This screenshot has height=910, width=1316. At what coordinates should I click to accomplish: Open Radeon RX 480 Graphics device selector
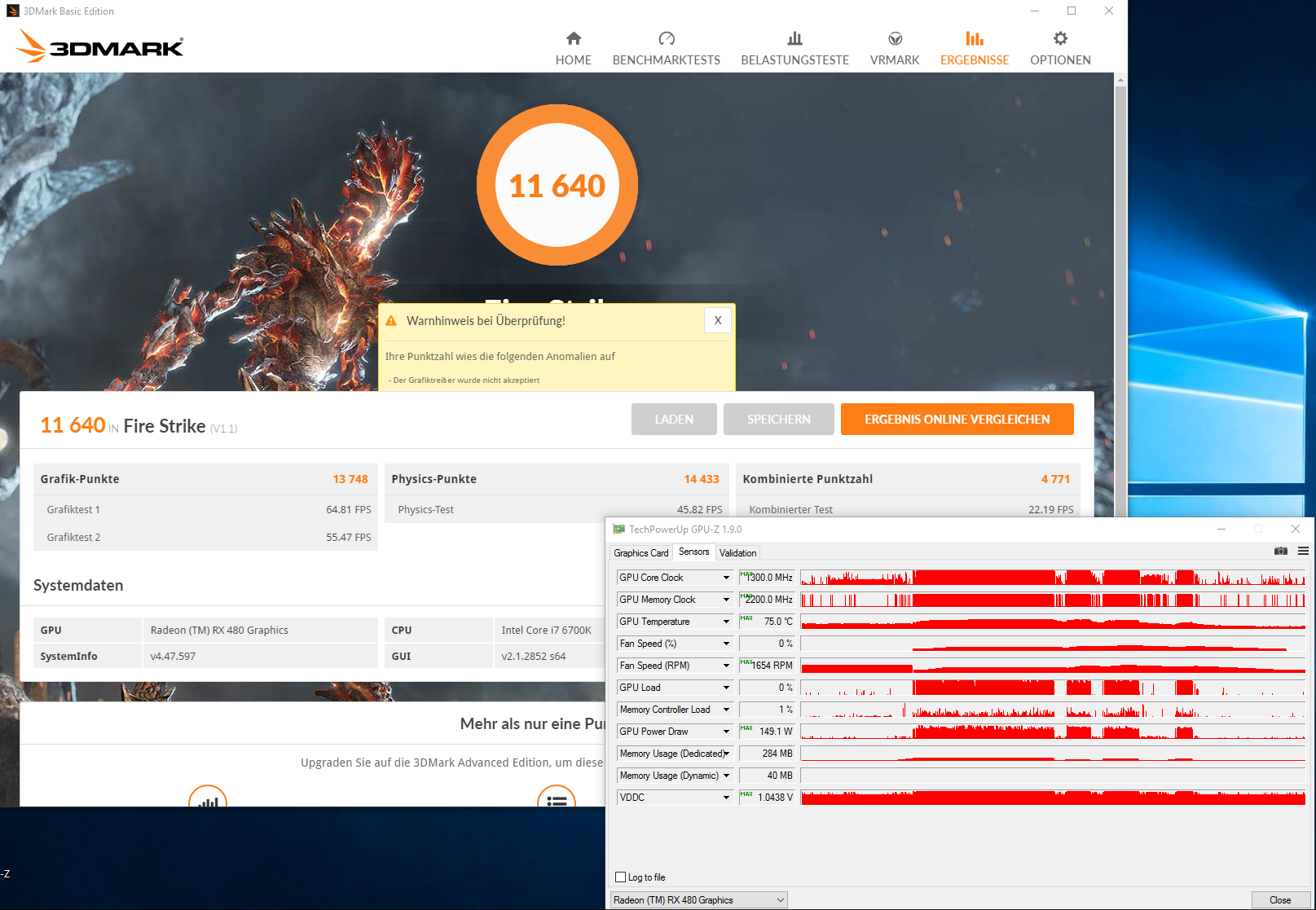tap(699, 900)
